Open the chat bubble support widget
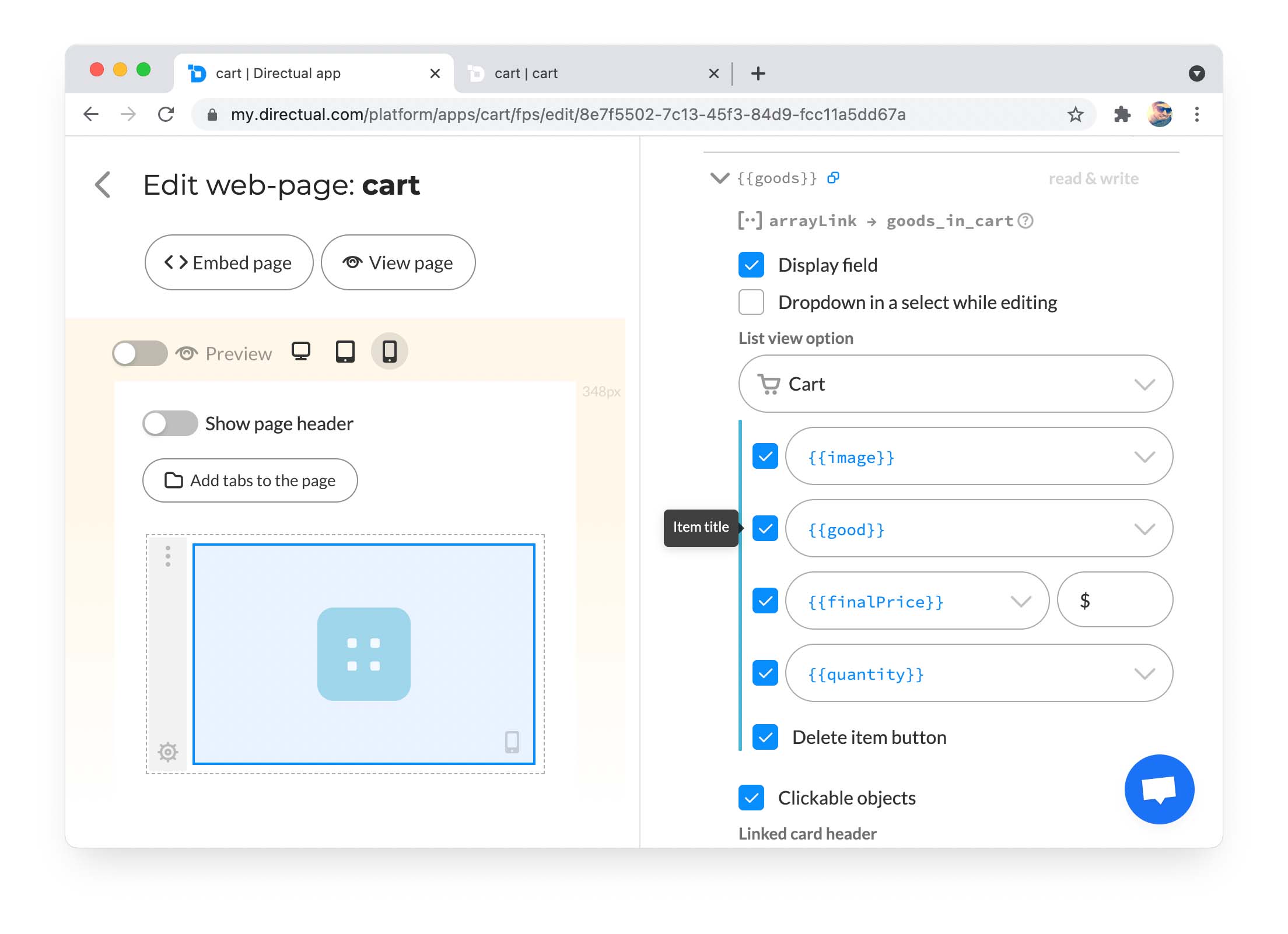 [x=1159, y=789]
